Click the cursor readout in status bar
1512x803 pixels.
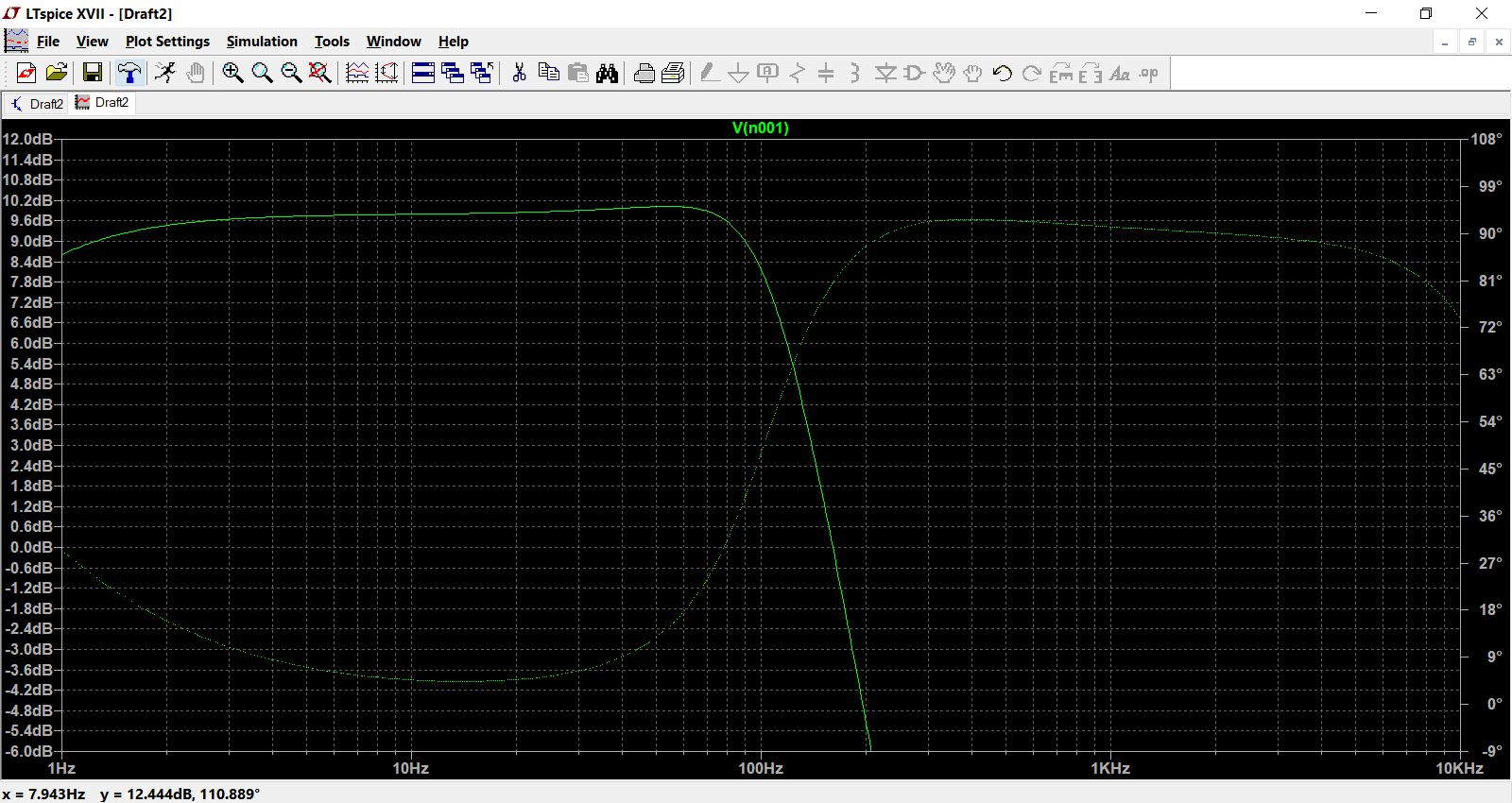pos(131,794)
